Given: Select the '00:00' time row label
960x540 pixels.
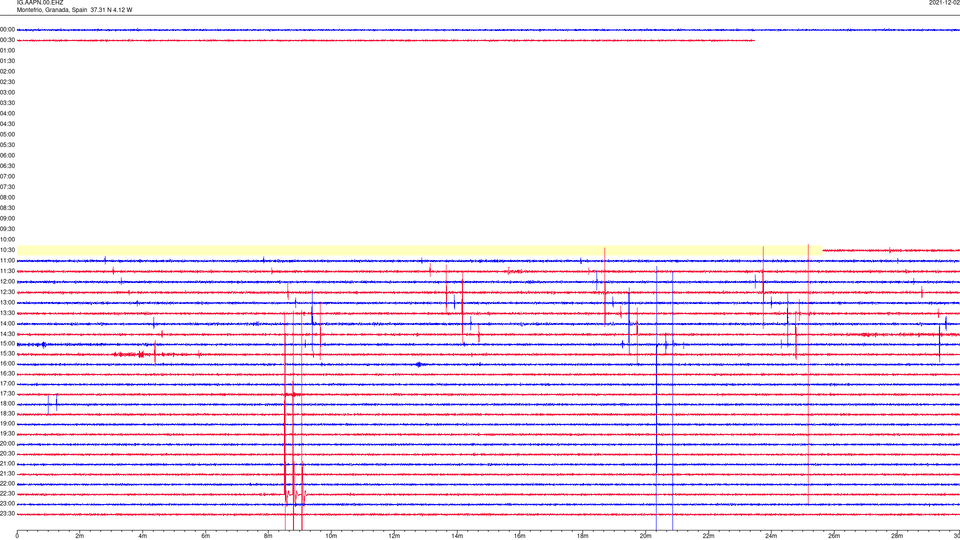Looking at the screenshot, I should (x=7, y=29).
